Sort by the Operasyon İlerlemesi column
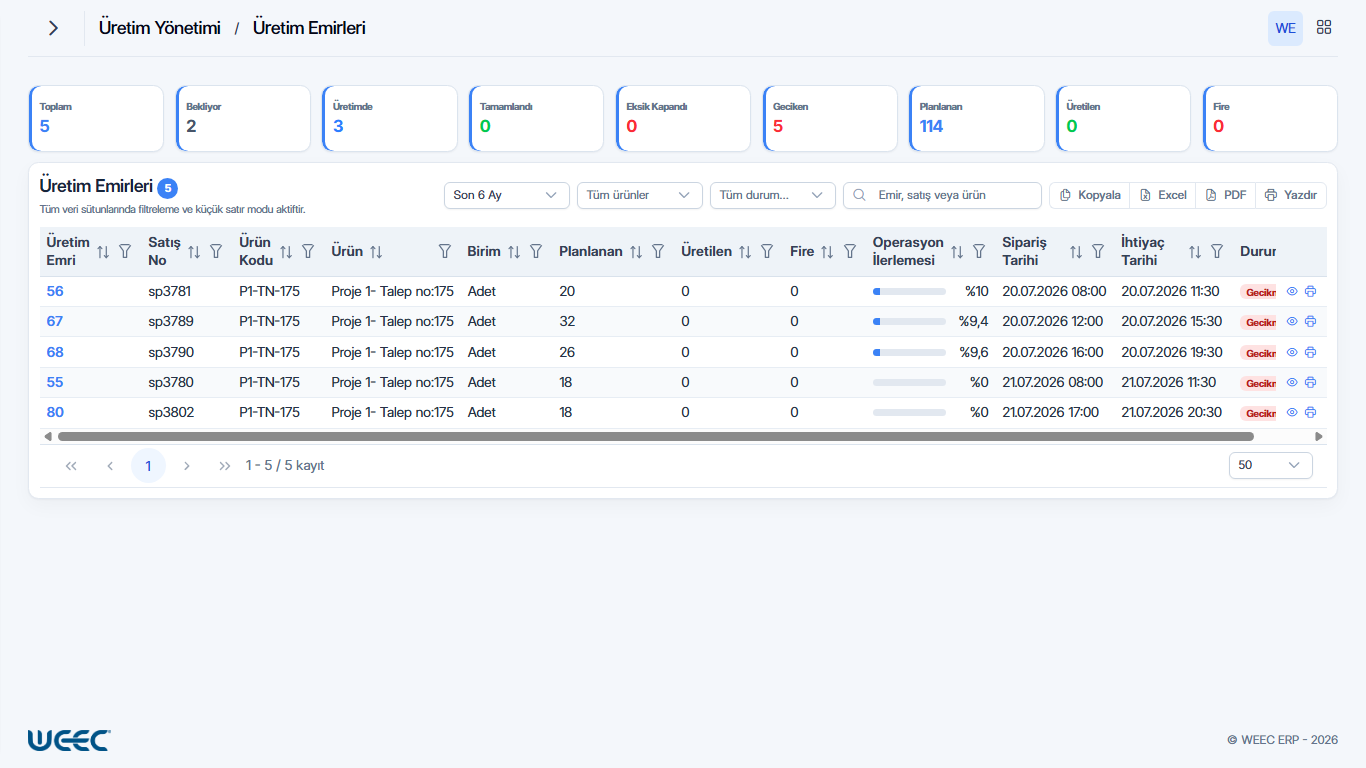The height and width of the screenshot is (768, 1366). tap(957, 252)
